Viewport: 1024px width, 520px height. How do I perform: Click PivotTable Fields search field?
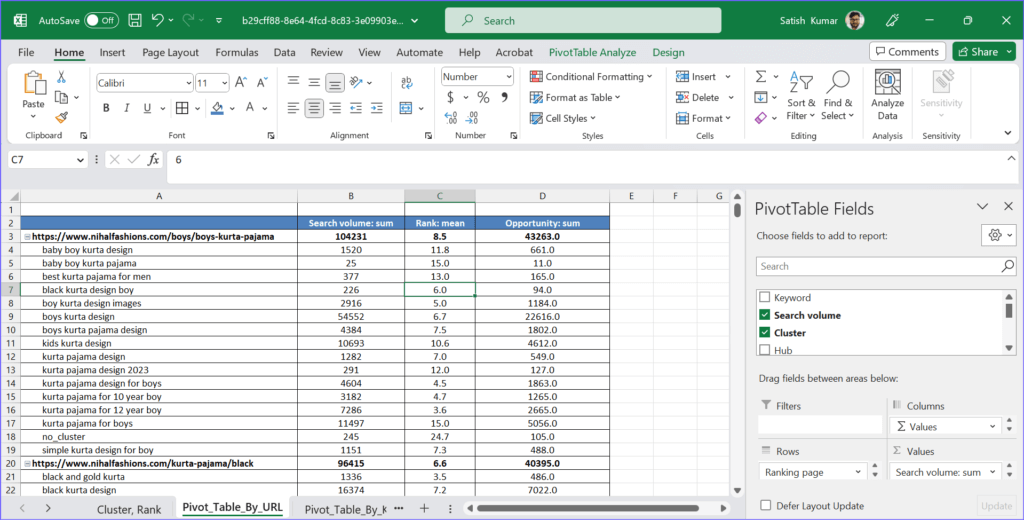click(886, 266)
